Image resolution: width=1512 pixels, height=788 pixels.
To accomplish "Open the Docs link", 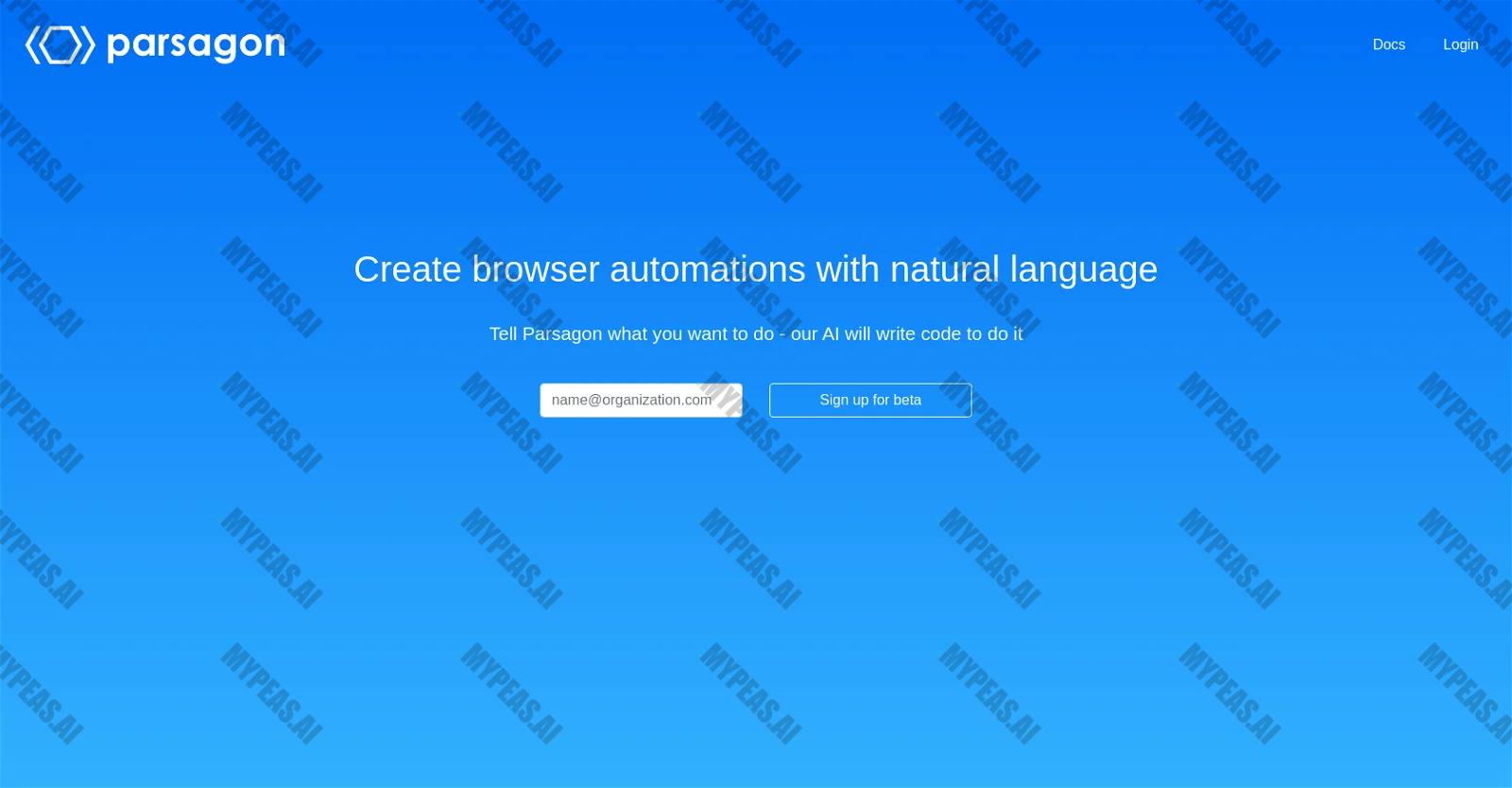I will [x=1388, y=44].
